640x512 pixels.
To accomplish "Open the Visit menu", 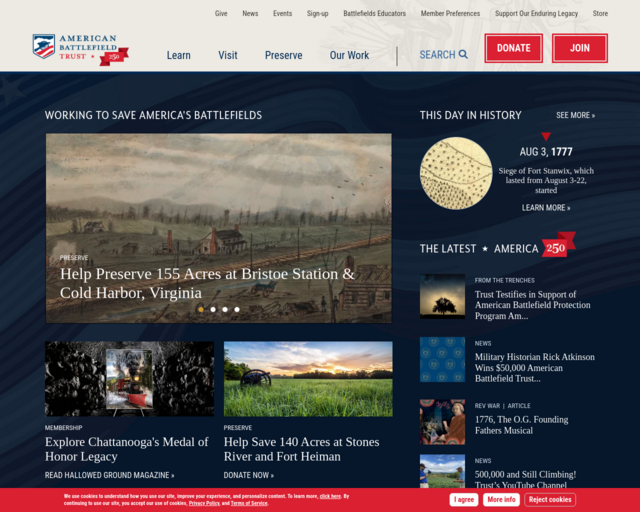I will coord(228,55).
